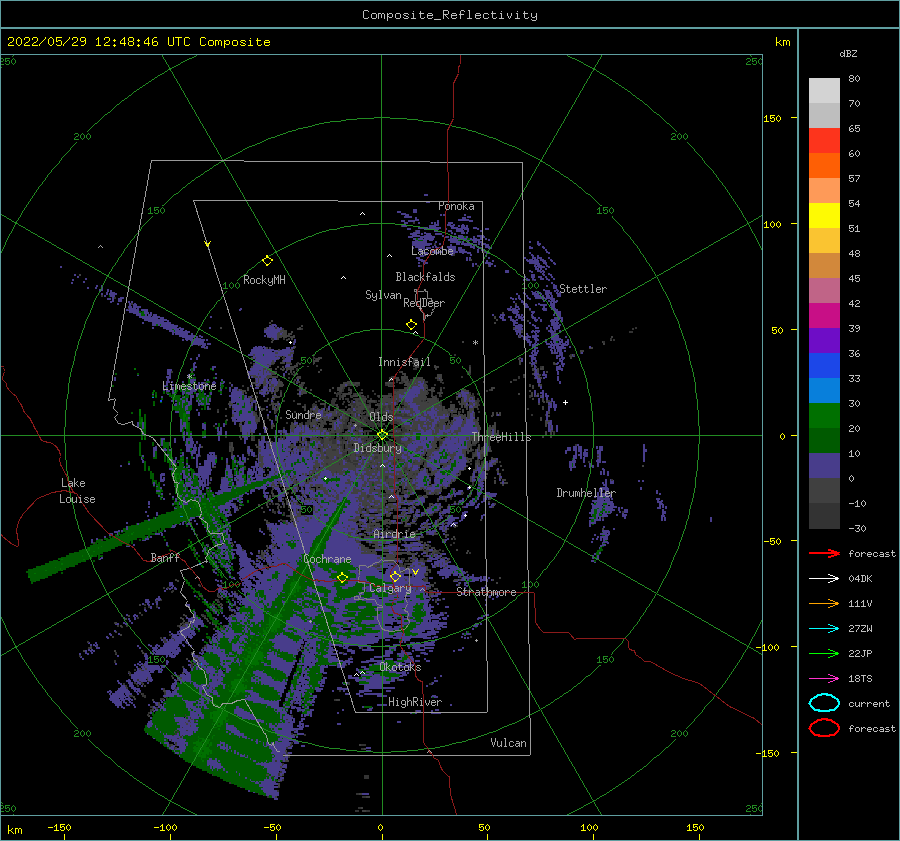Click the Lake Louise label

(x=77, y=491)
